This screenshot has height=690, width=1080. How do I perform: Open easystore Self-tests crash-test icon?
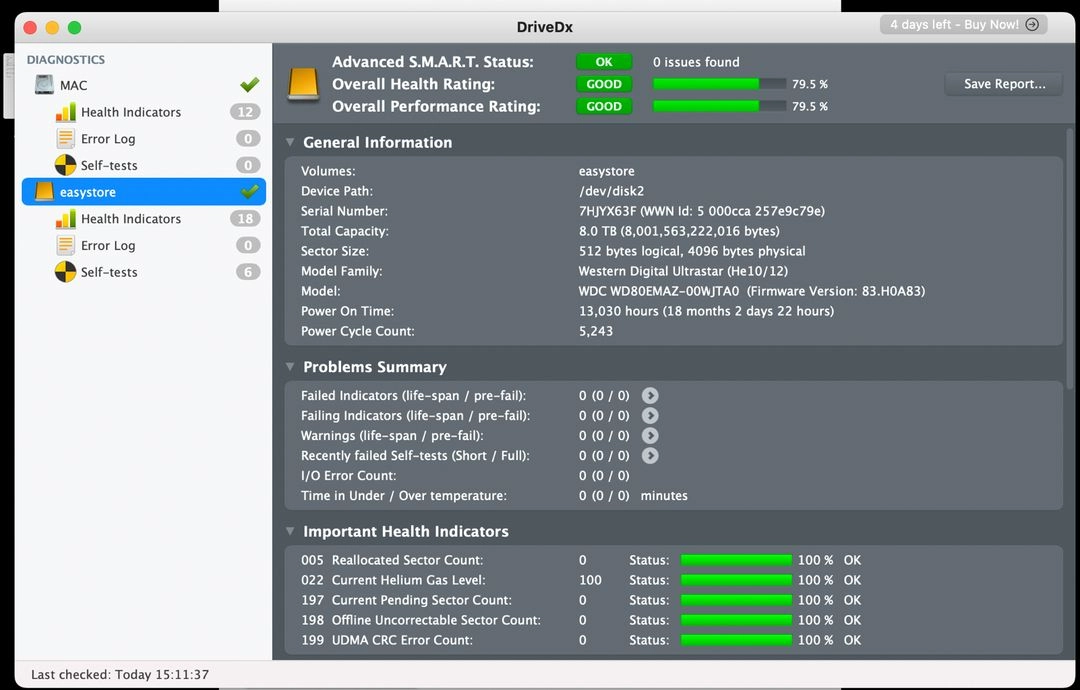point(65,272)
